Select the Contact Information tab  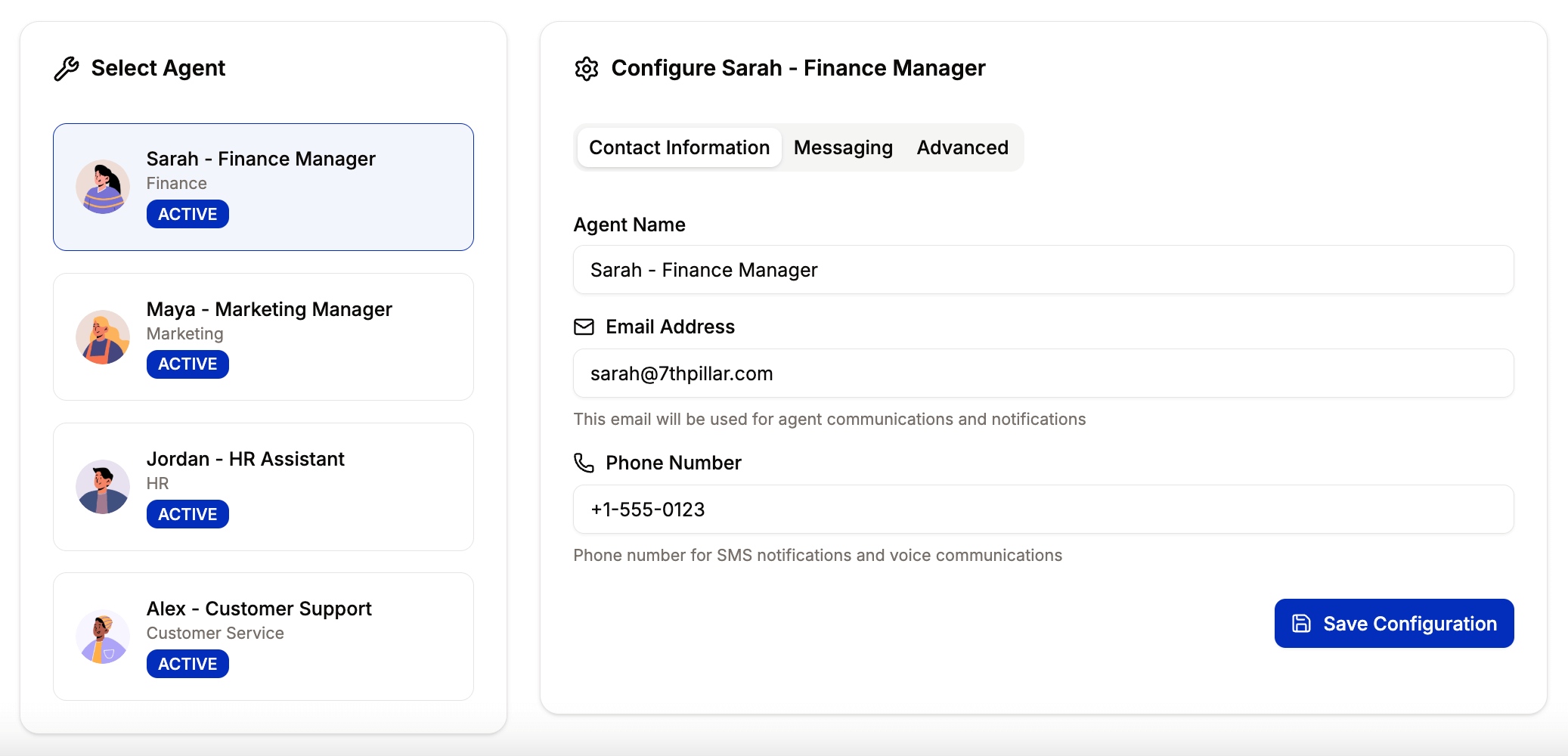point(678,147)
